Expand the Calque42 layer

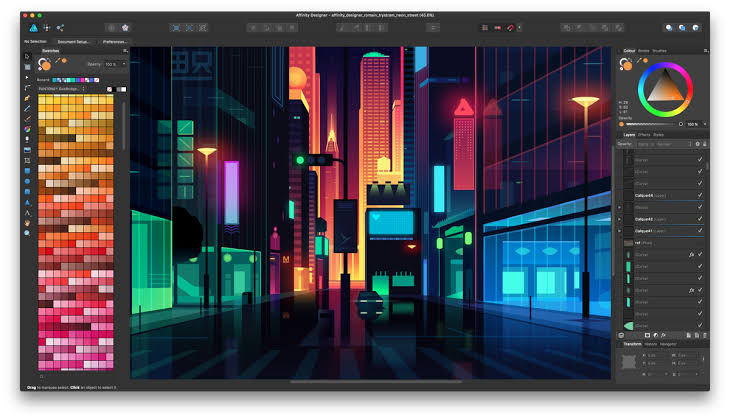click(620, 219)
